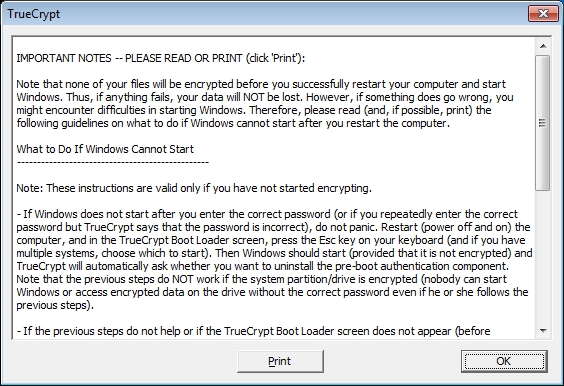Viewport: 564px width, 386px height.
Task: Click the 'What to Do If Windows Cannot Start' heading
Action: [x=105, y=149]
